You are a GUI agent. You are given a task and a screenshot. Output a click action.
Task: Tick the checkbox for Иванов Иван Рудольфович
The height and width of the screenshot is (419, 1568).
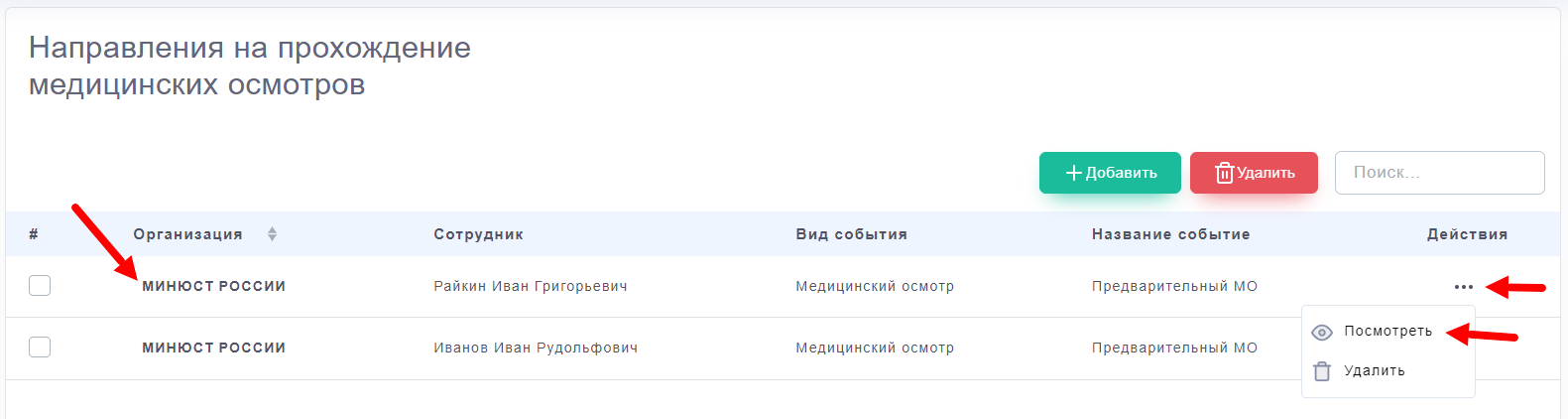coord(40,348)
